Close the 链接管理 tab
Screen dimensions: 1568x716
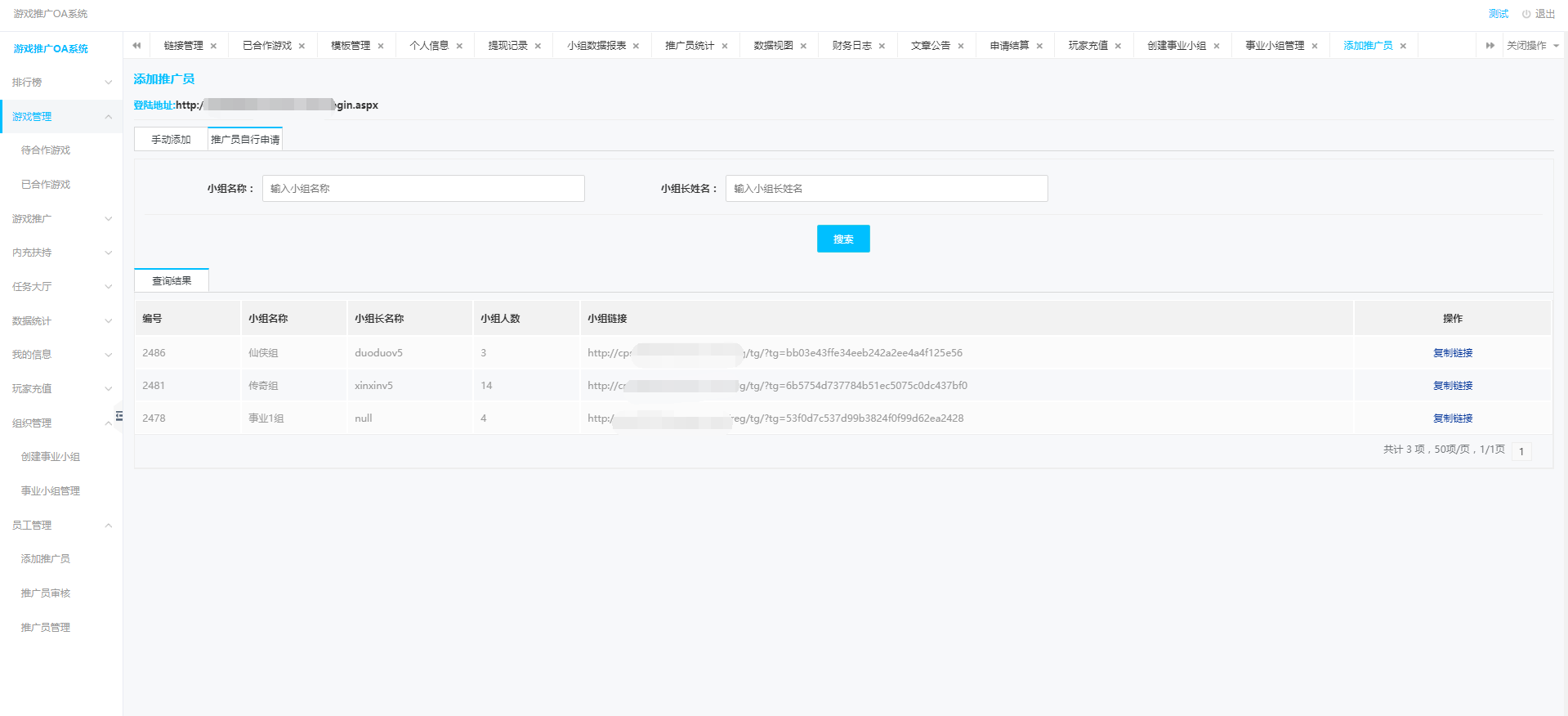[x=213, y=47]
